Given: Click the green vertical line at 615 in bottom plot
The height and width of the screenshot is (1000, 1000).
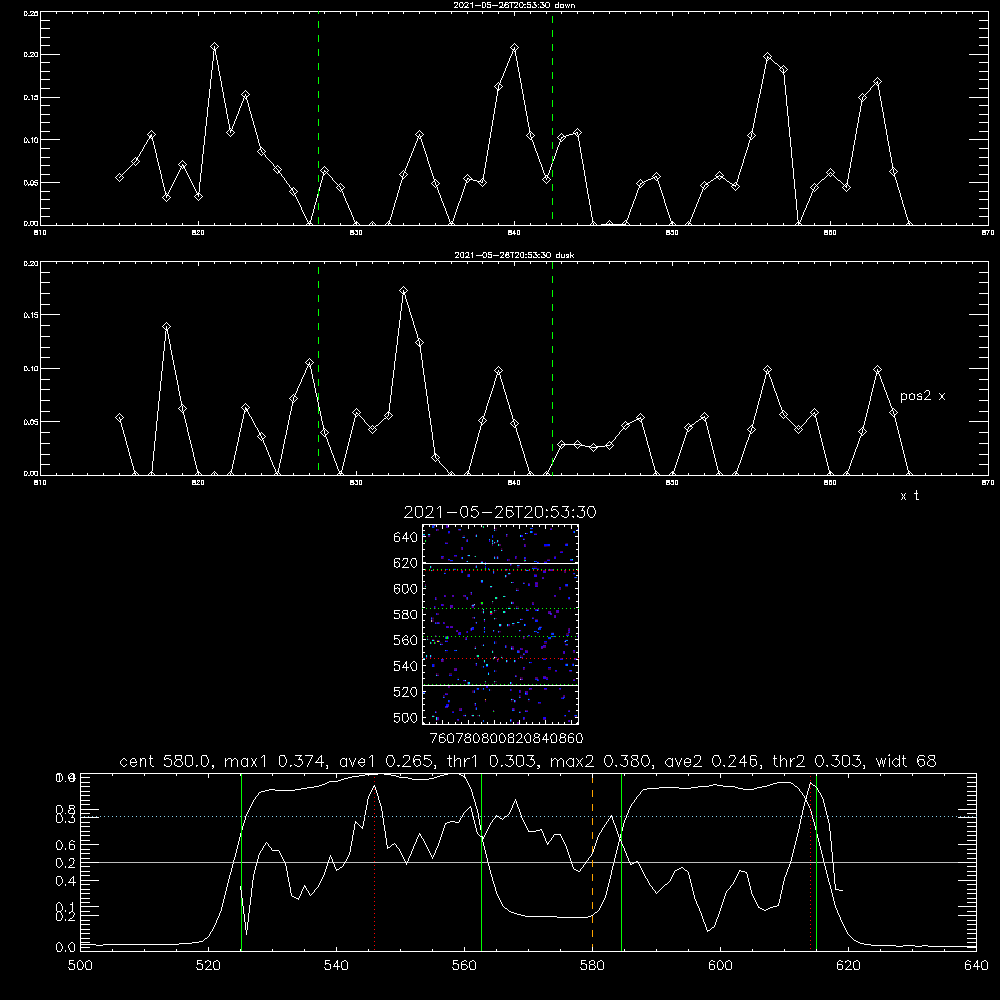Looking at the screenshot, I should (816, 861).
